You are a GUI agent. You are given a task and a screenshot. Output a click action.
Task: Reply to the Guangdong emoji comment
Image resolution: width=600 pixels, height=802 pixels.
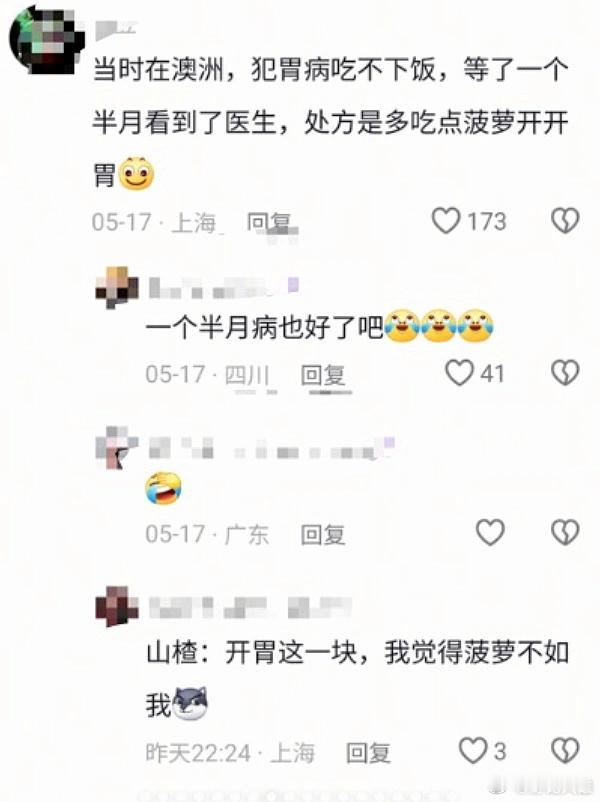(323, 534)
